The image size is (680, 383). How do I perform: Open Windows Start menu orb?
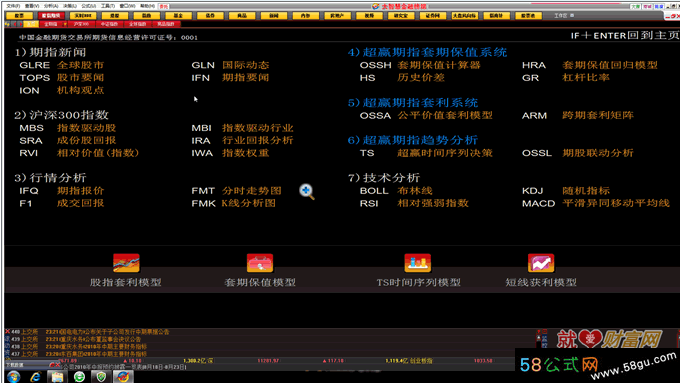(x=13, y=376)
